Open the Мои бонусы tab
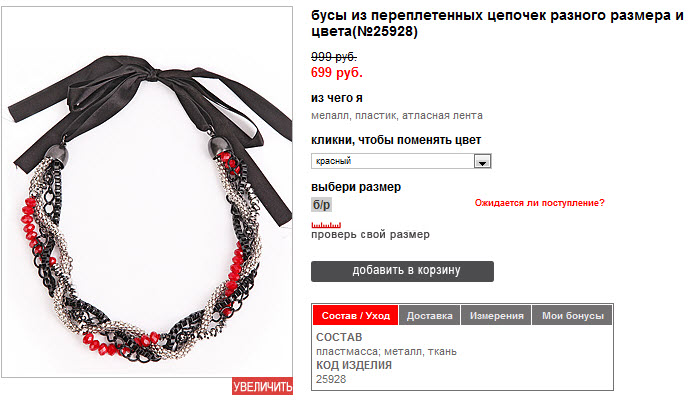 pos(572,316)
